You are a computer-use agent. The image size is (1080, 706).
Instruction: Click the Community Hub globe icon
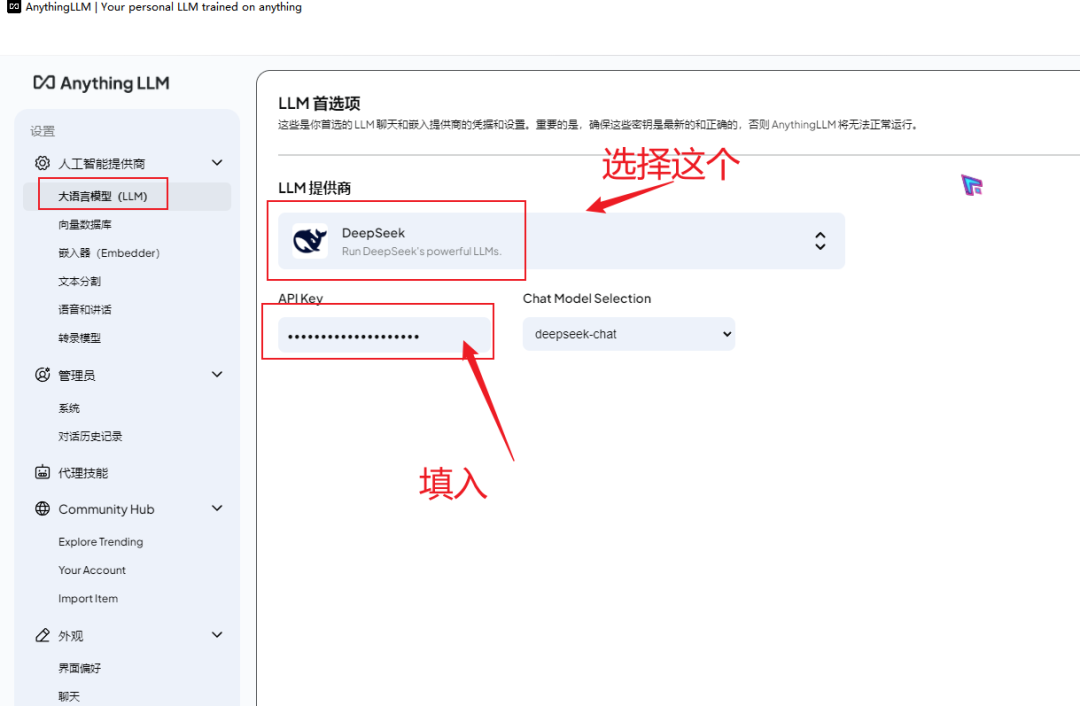[42, 509]
